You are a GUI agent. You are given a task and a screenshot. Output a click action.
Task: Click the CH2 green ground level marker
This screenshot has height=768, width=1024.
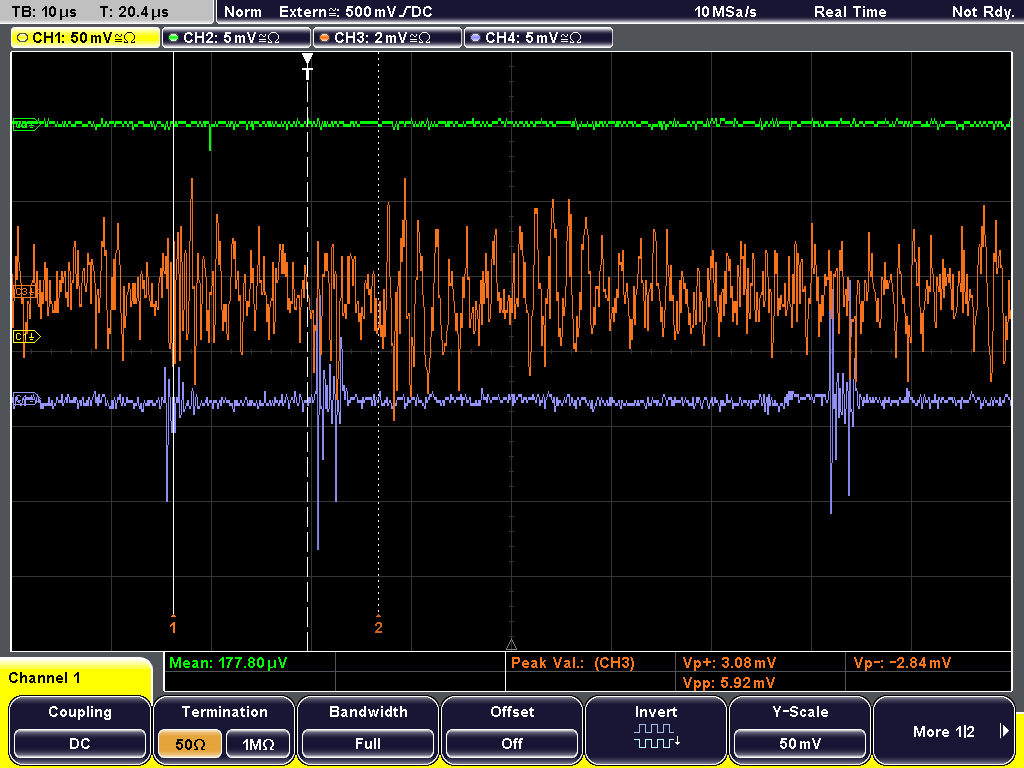click(x=26, y=124)
